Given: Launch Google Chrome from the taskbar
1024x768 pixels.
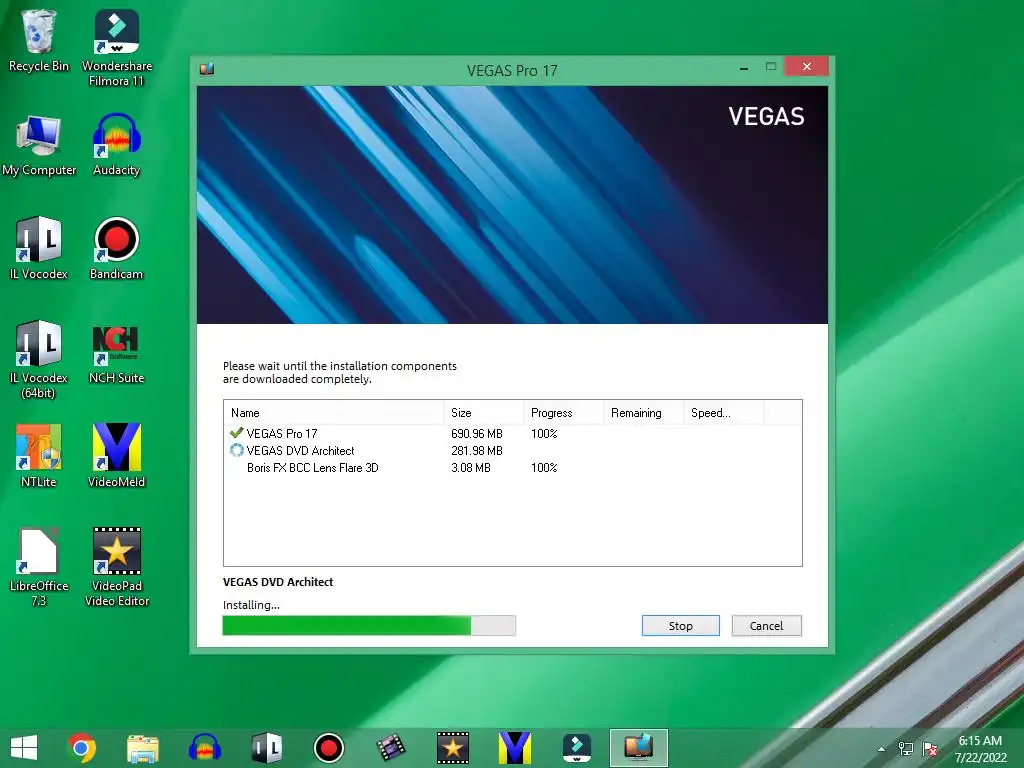Looking at the screenshot, I should click(82, 748).
